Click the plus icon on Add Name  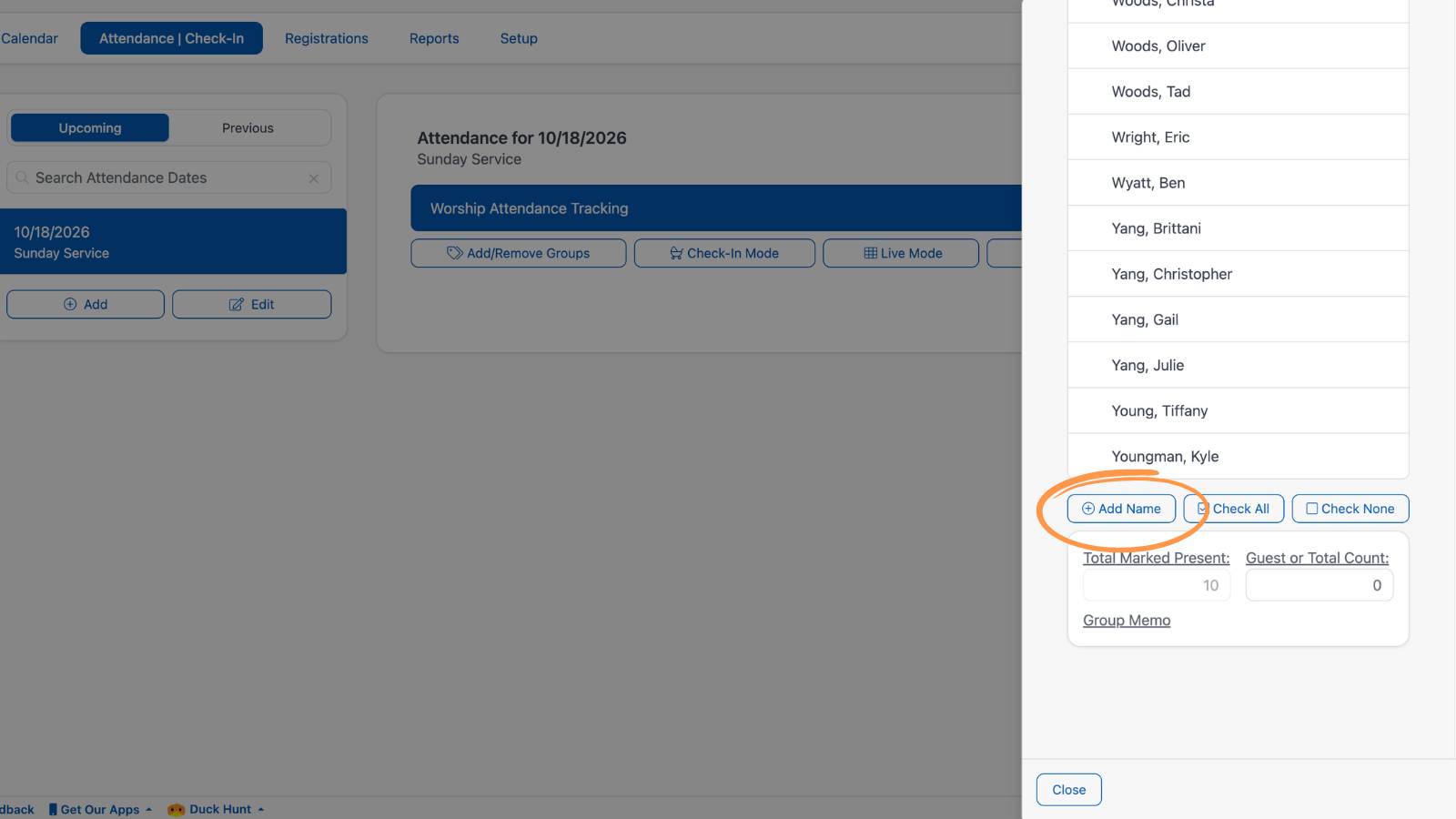point(1088,509)
